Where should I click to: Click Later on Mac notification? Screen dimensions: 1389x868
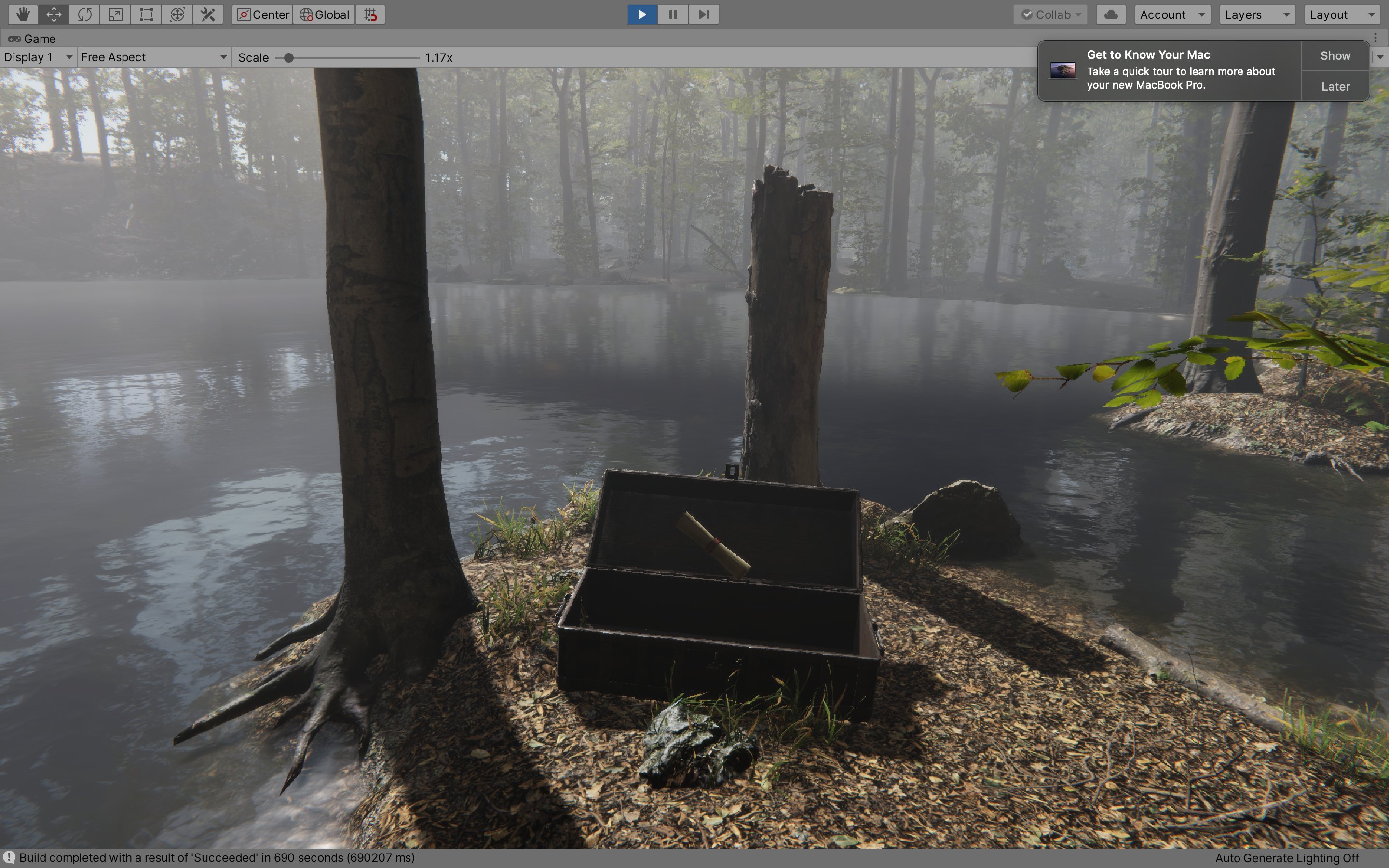(x=1335, y=86)
